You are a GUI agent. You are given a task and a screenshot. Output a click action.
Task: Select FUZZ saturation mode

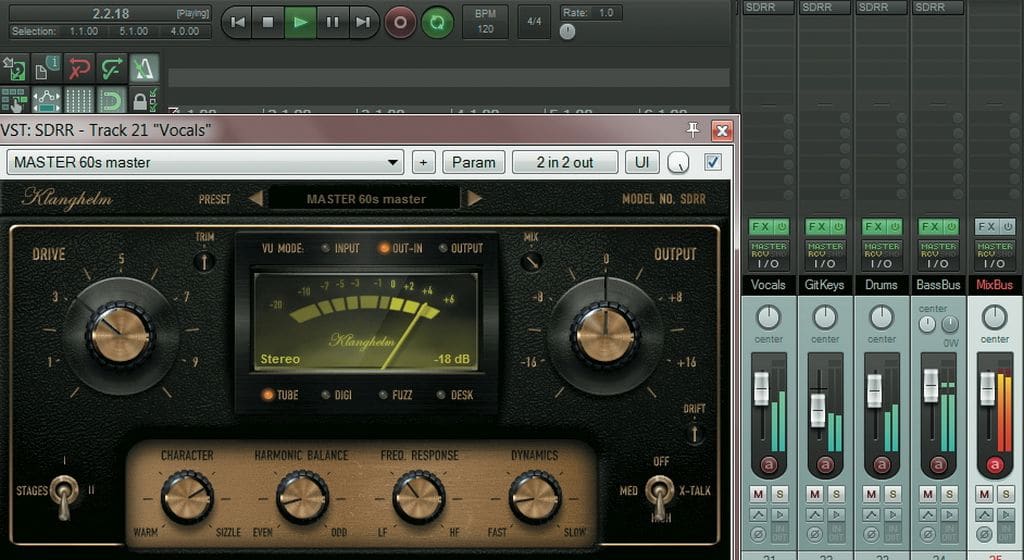396,395
